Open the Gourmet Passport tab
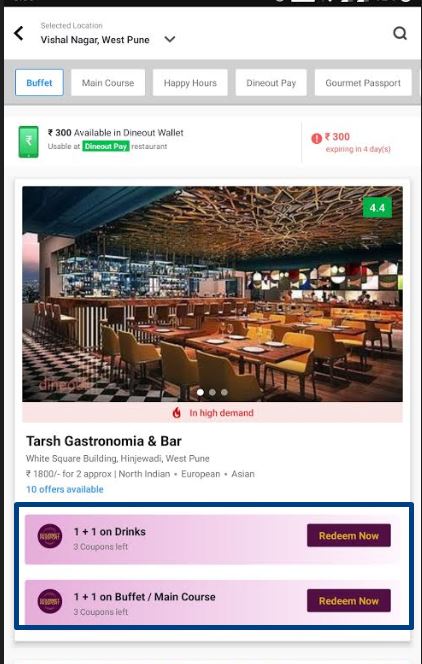422x664 pixels. pos(363,83)
